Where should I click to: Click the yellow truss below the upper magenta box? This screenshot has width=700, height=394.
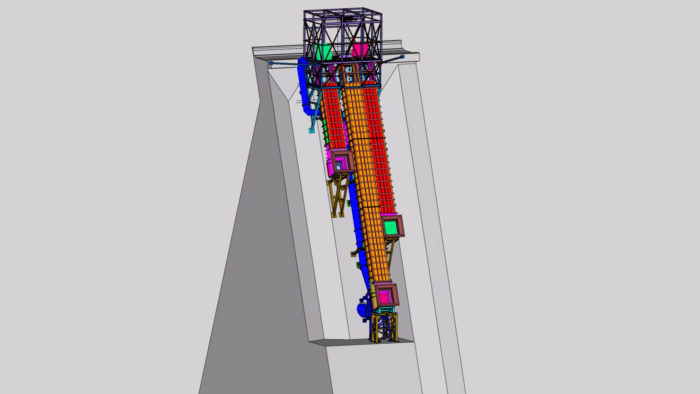pos(338,195)
